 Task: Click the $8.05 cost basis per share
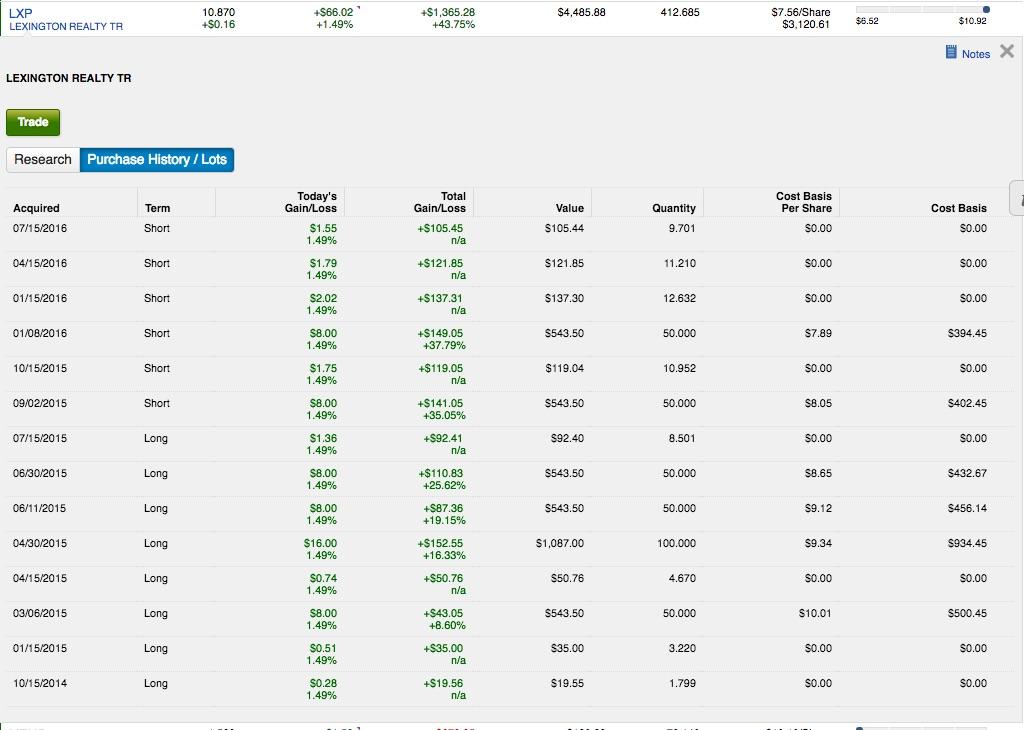coord(818,404)
